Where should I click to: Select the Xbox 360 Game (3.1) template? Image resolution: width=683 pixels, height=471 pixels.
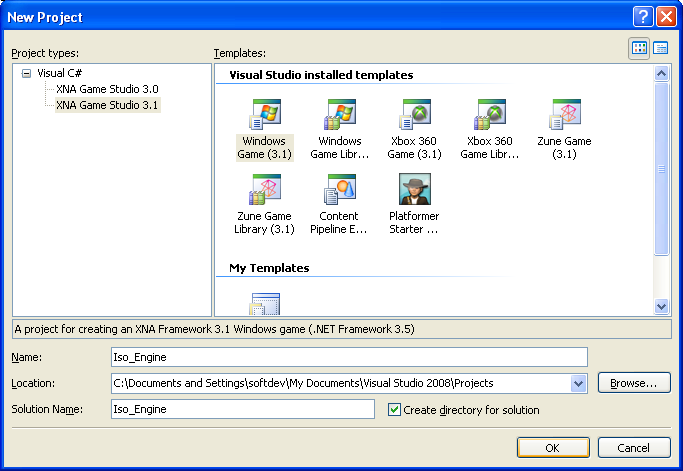click(415, 116)
